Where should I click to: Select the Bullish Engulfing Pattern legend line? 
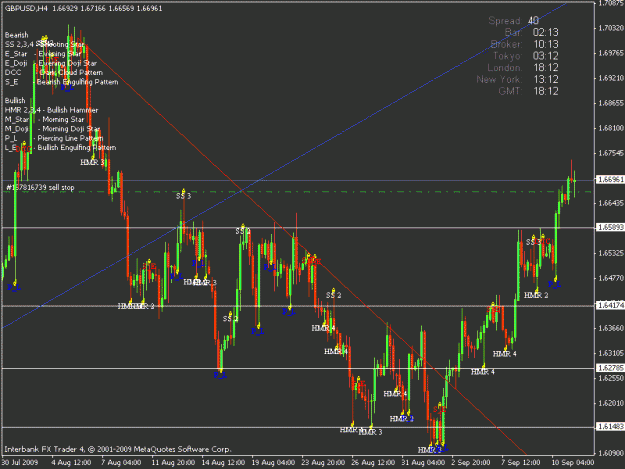61,147
